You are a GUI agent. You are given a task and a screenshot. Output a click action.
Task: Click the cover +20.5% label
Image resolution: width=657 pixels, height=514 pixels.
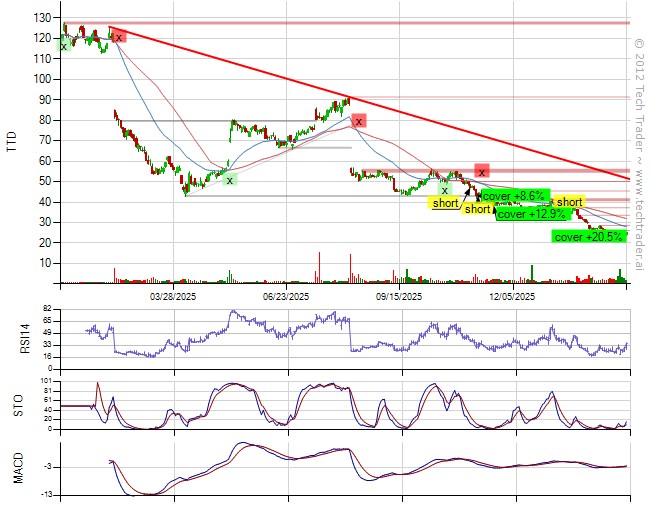pyautogui.click(x=589, y=237)
